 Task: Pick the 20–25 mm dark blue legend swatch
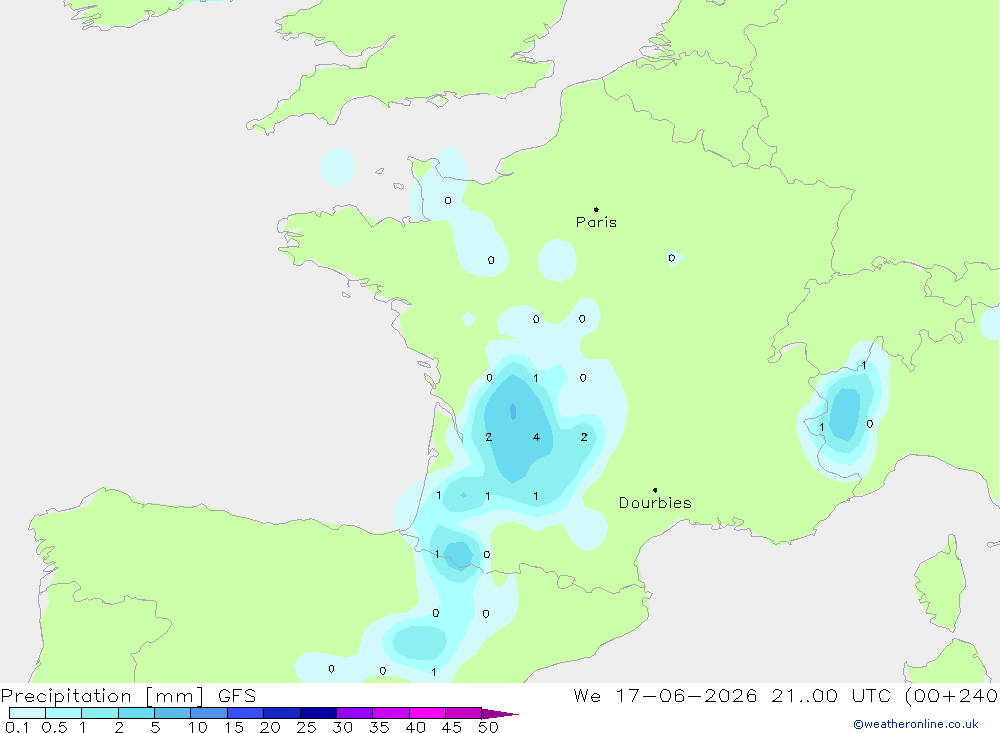pyautogui.click(x=282, y=713)
